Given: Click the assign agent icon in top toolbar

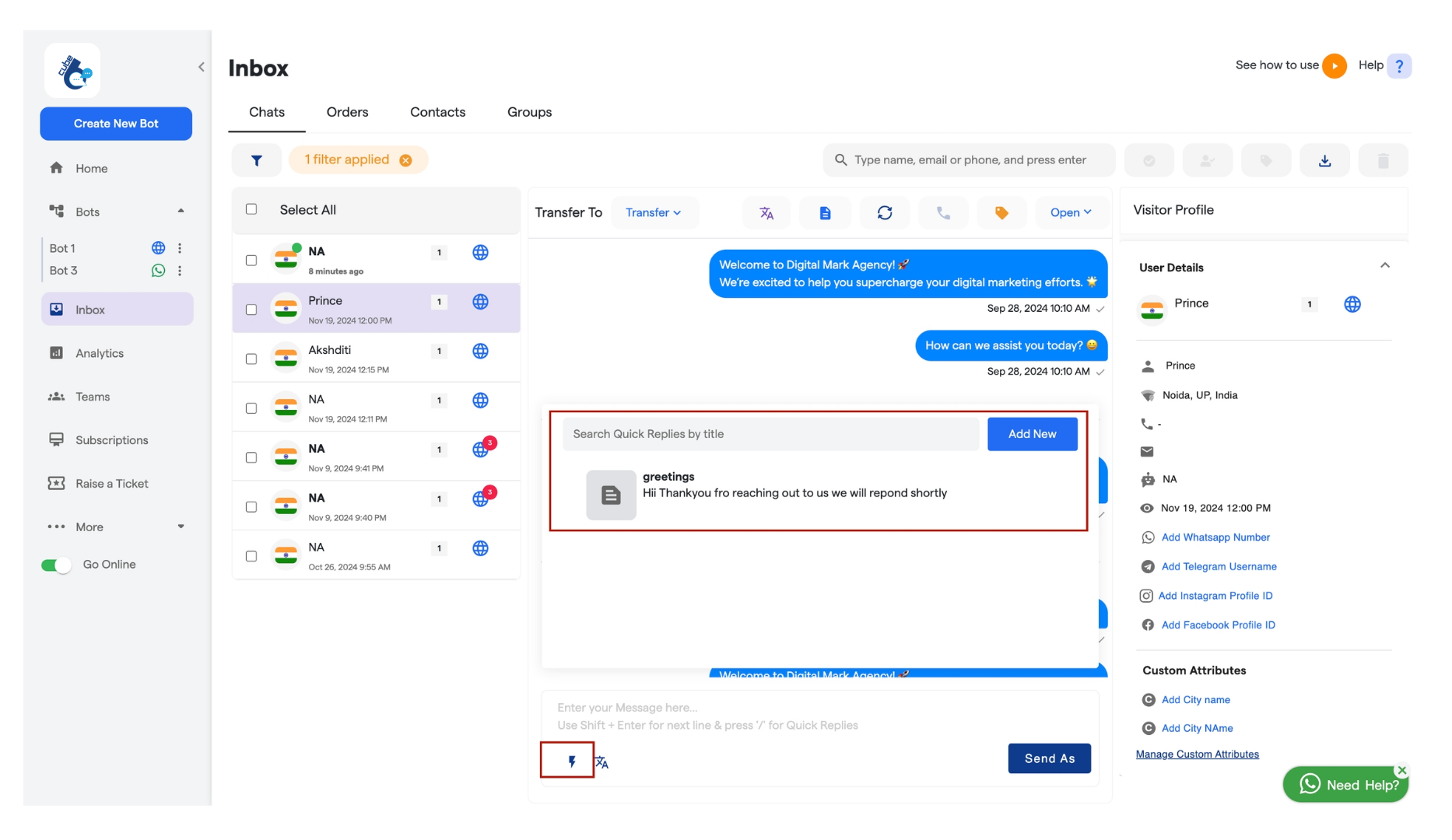Looking at the screenshot, I should 1207,160.
